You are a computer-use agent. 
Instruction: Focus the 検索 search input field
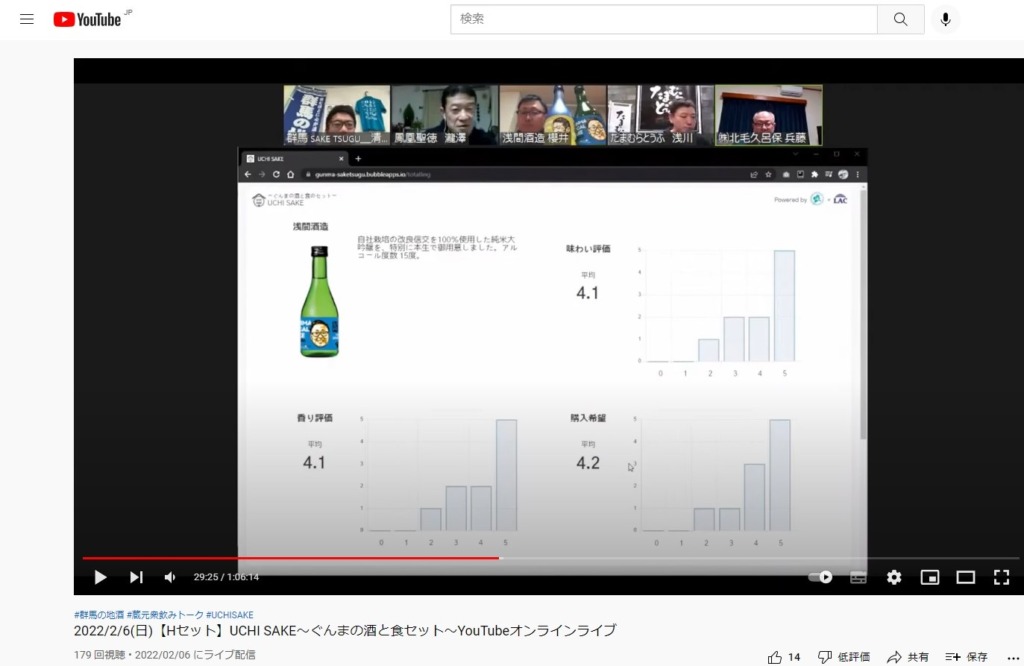[x=663, y=19]
